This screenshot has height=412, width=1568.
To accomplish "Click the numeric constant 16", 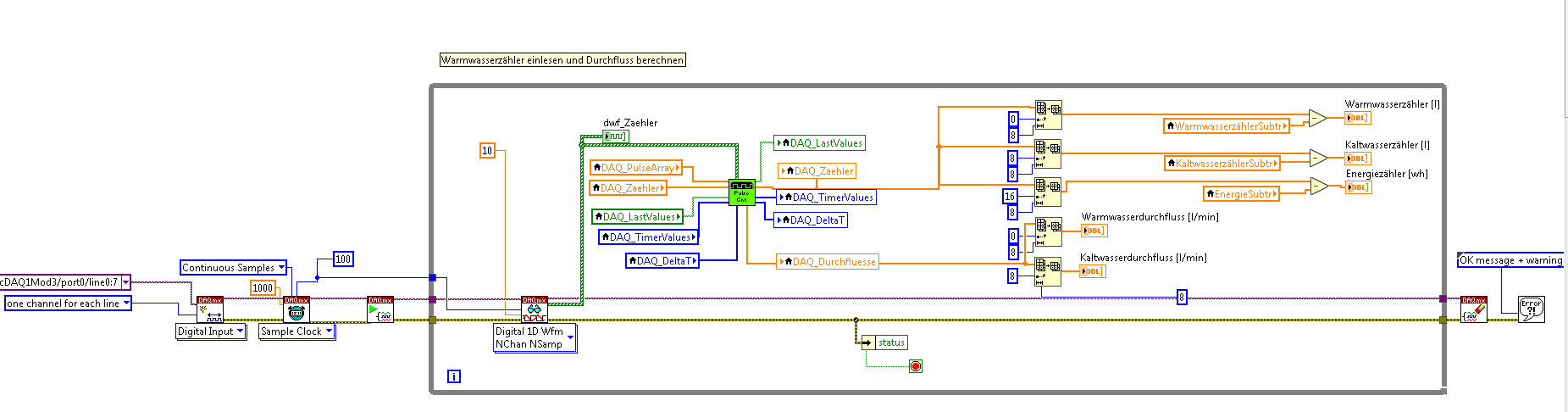I will (x=1010, y=197).
